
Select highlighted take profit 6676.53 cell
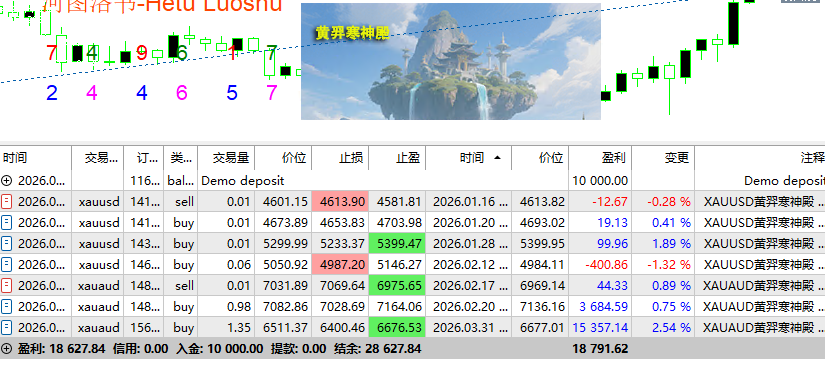[x=397, y=328]
